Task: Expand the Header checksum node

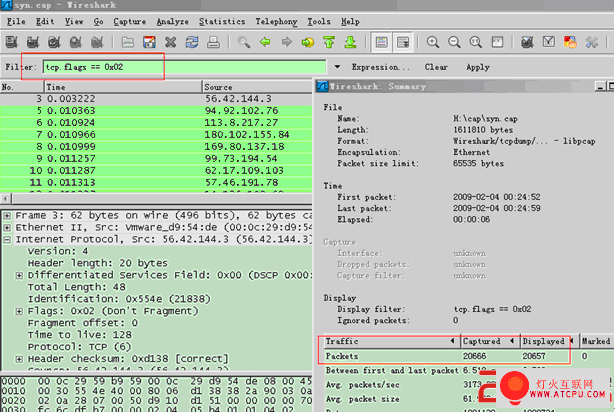Action: 19,359
